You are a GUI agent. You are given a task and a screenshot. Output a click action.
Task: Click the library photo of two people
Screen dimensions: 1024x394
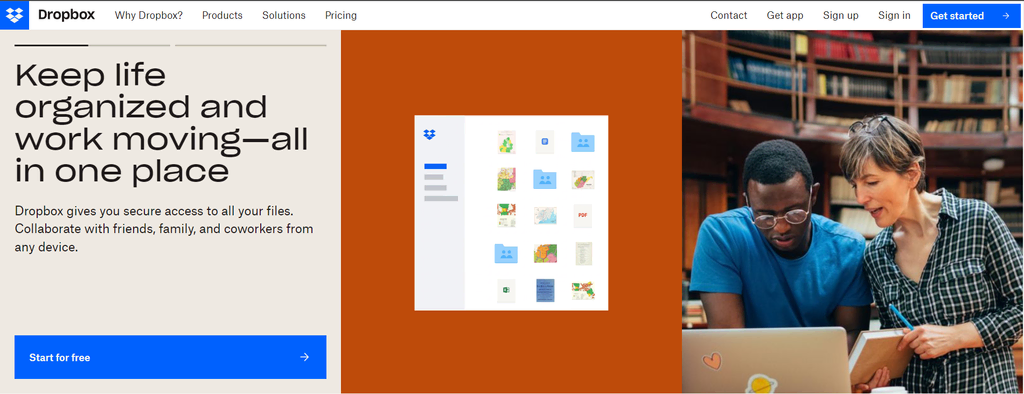(x=853, y=212)
